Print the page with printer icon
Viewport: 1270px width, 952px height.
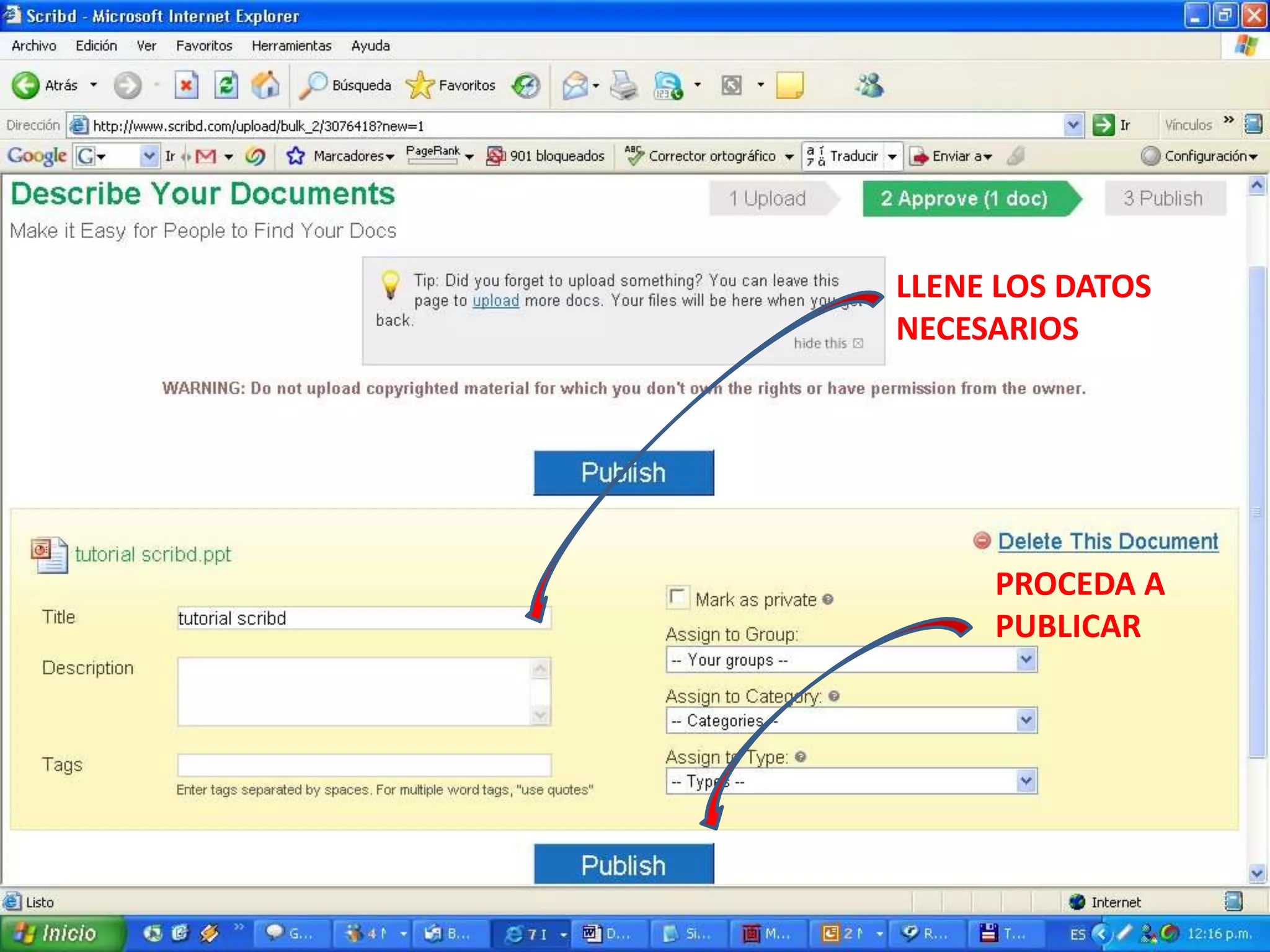[x=623, y=85]
